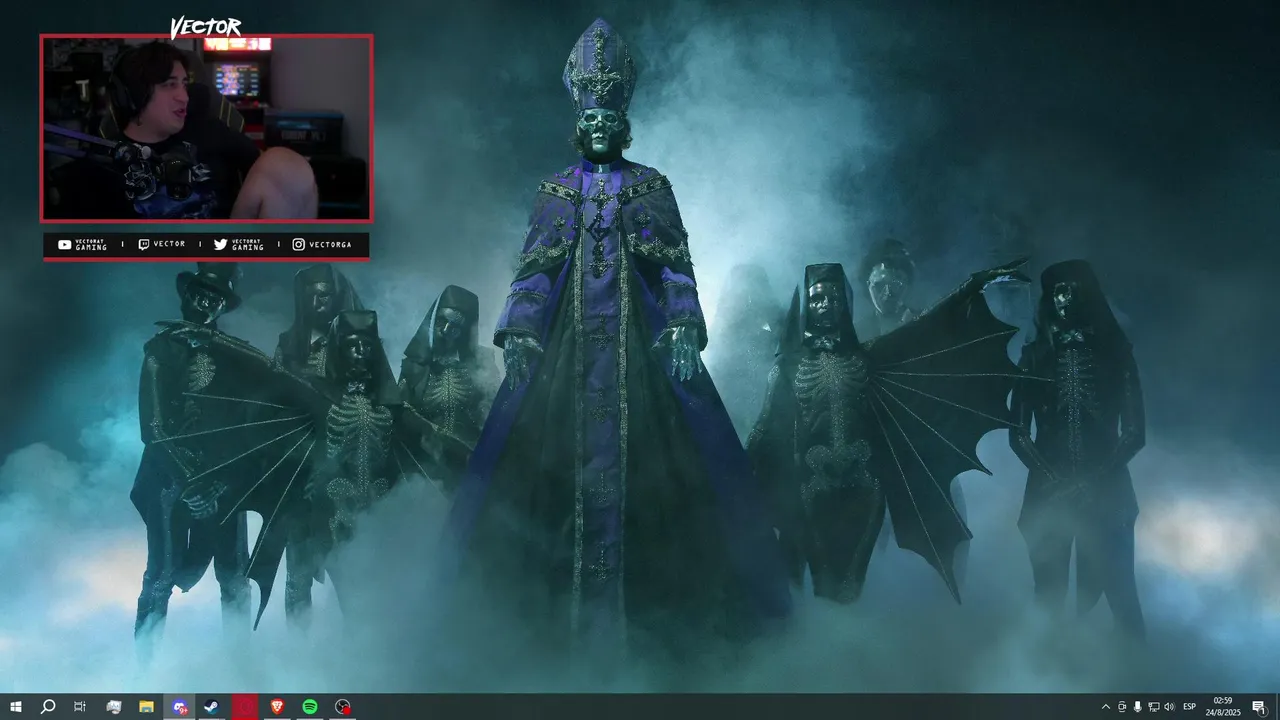The width and height of the screenshot is (1280, 720).
Task: Open the app left of File Explorer
Action: 114,707
